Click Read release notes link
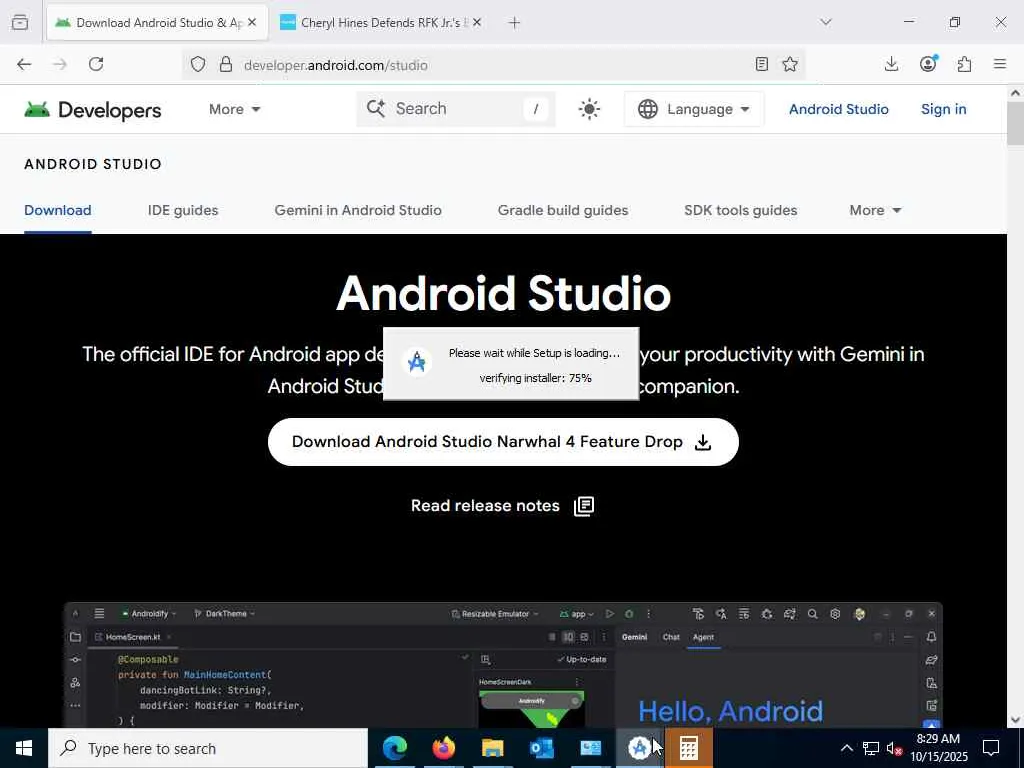1024x768 pixels. (502, 506)
